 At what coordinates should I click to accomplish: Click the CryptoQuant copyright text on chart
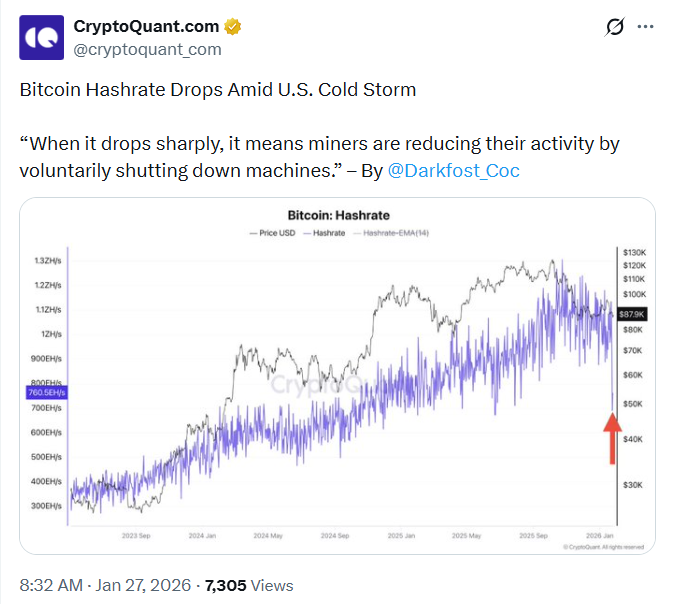602,547
